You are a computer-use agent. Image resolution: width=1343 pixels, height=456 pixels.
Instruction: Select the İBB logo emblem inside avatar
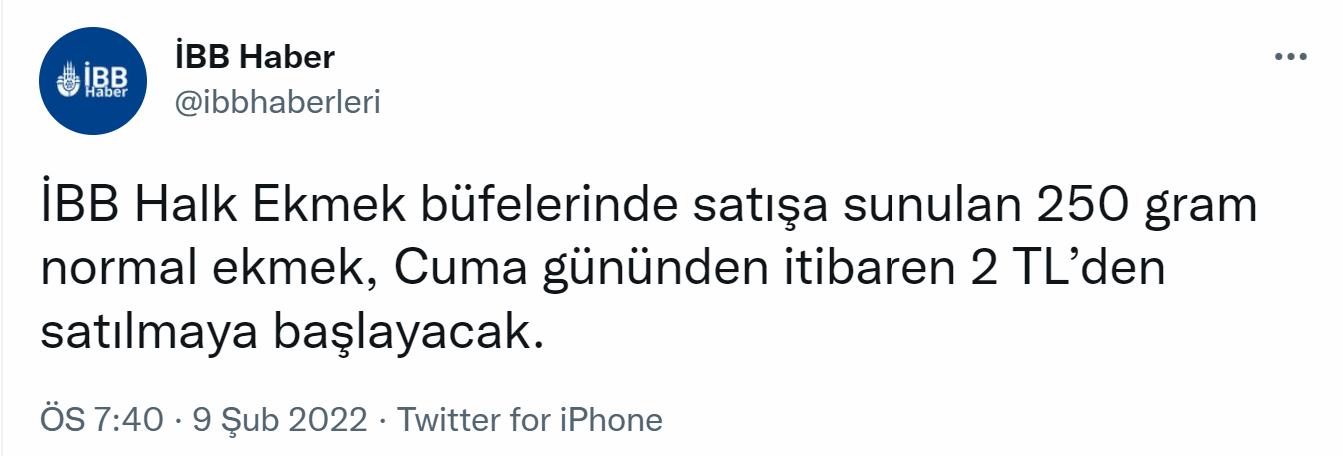pos(68,79)
